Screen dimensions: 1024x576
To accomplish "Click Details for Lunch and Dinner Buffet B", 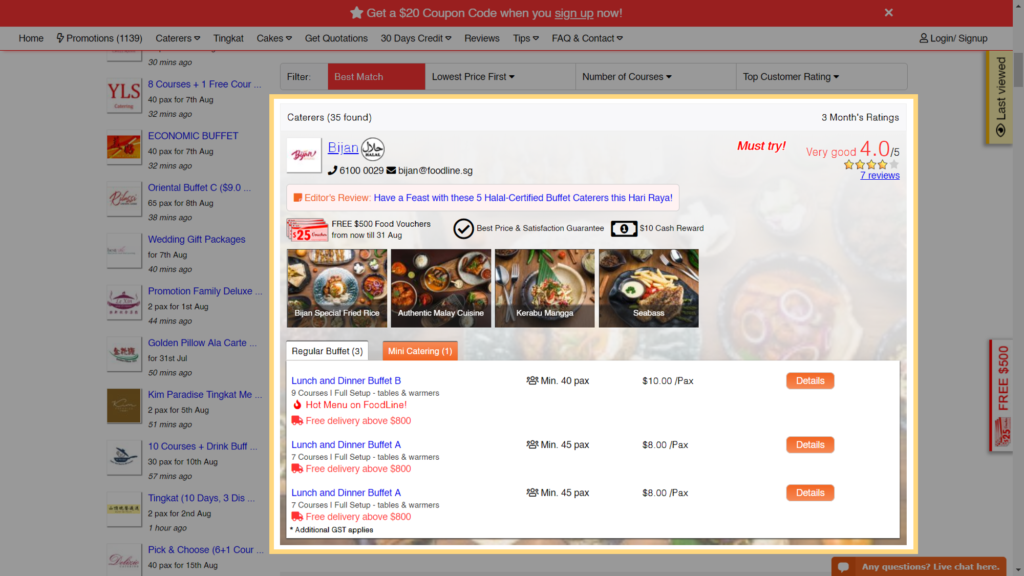I will tap(809, 381).
